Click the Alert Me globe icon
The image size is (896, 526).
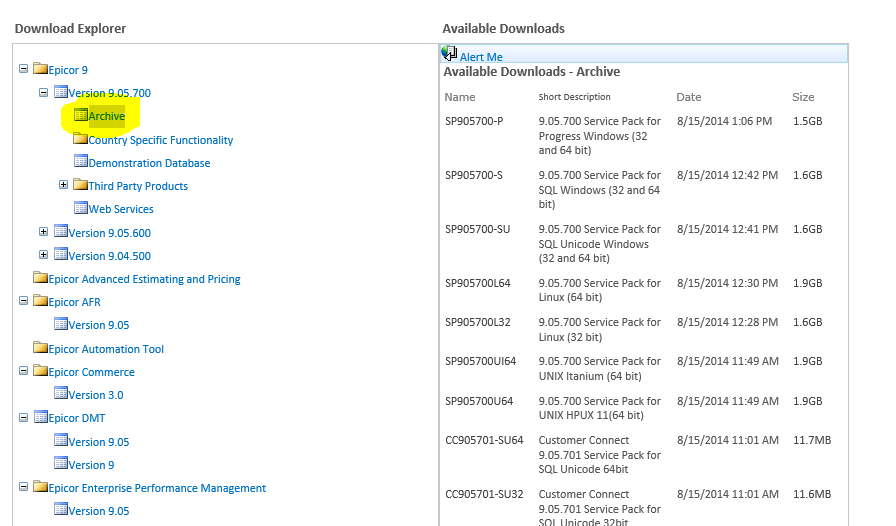pos(449,53)
